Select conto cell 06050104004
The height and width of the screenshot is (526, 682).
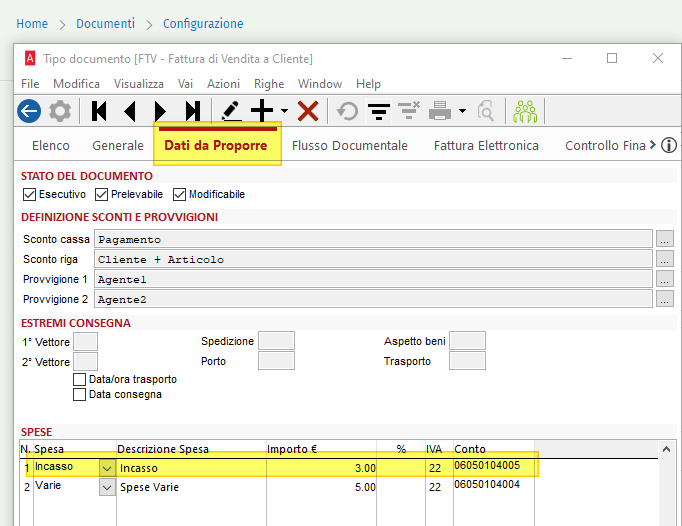(493, 487)
